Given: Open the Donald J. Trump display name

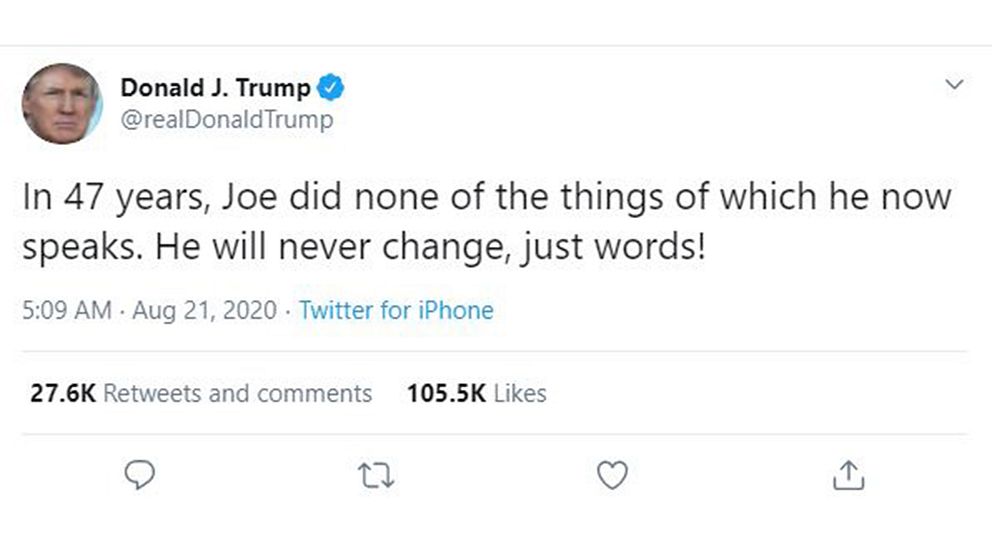Looking at the screenshot, I should [x=215, y=88].
